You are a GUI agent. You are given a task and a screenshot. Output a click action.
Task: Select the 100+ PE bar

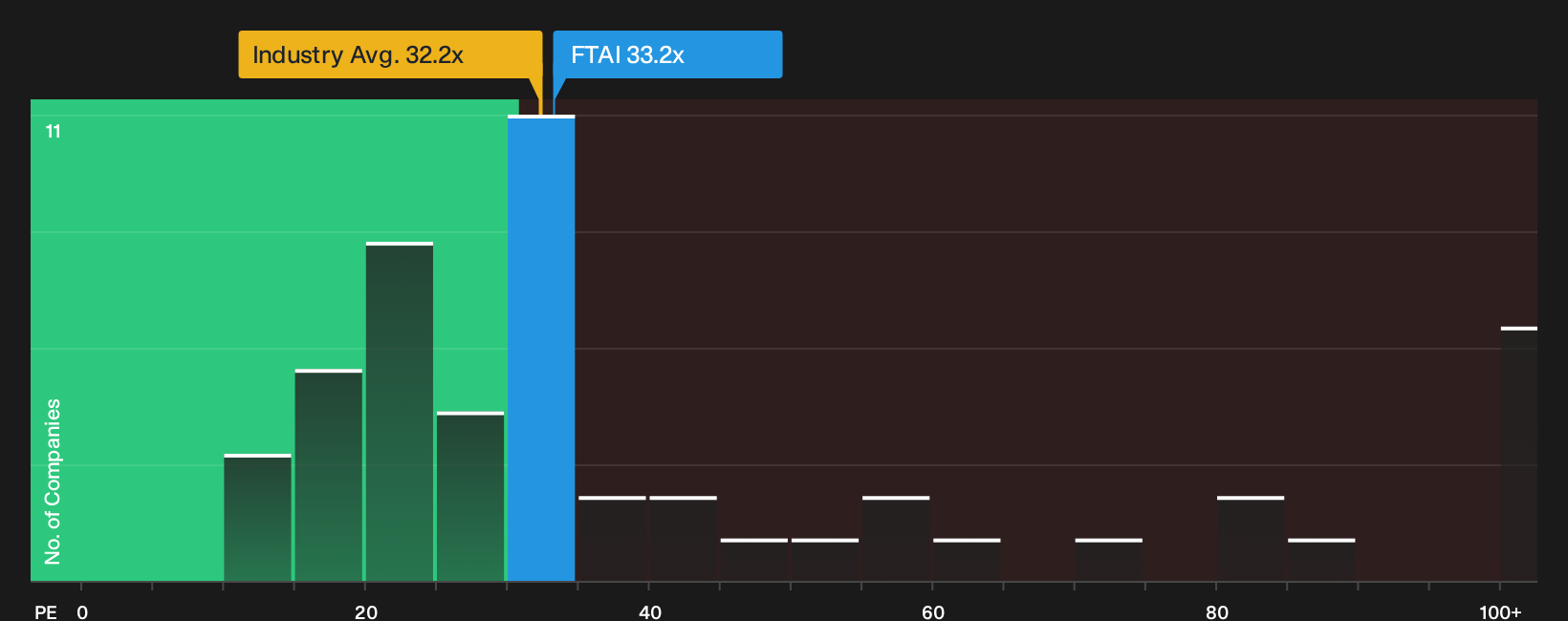click(x=1519, y=455)
